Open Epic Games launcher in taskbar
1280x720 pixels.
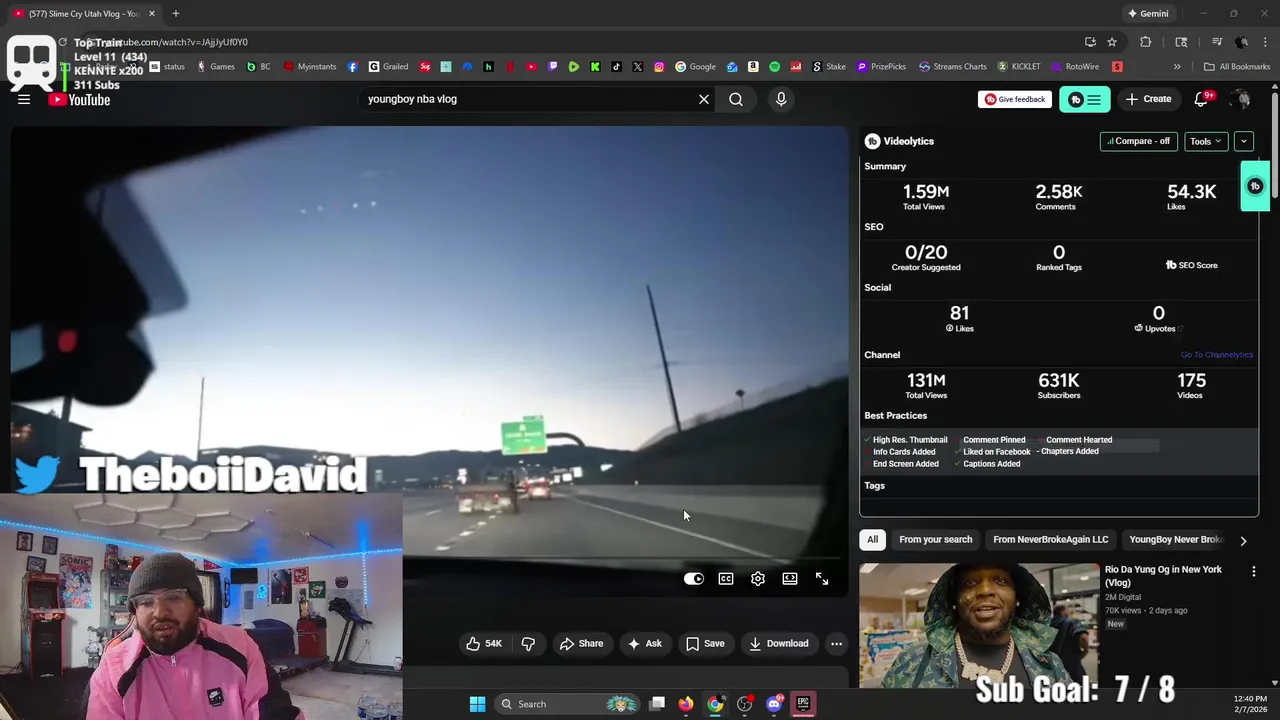click(x=803, y=704)
